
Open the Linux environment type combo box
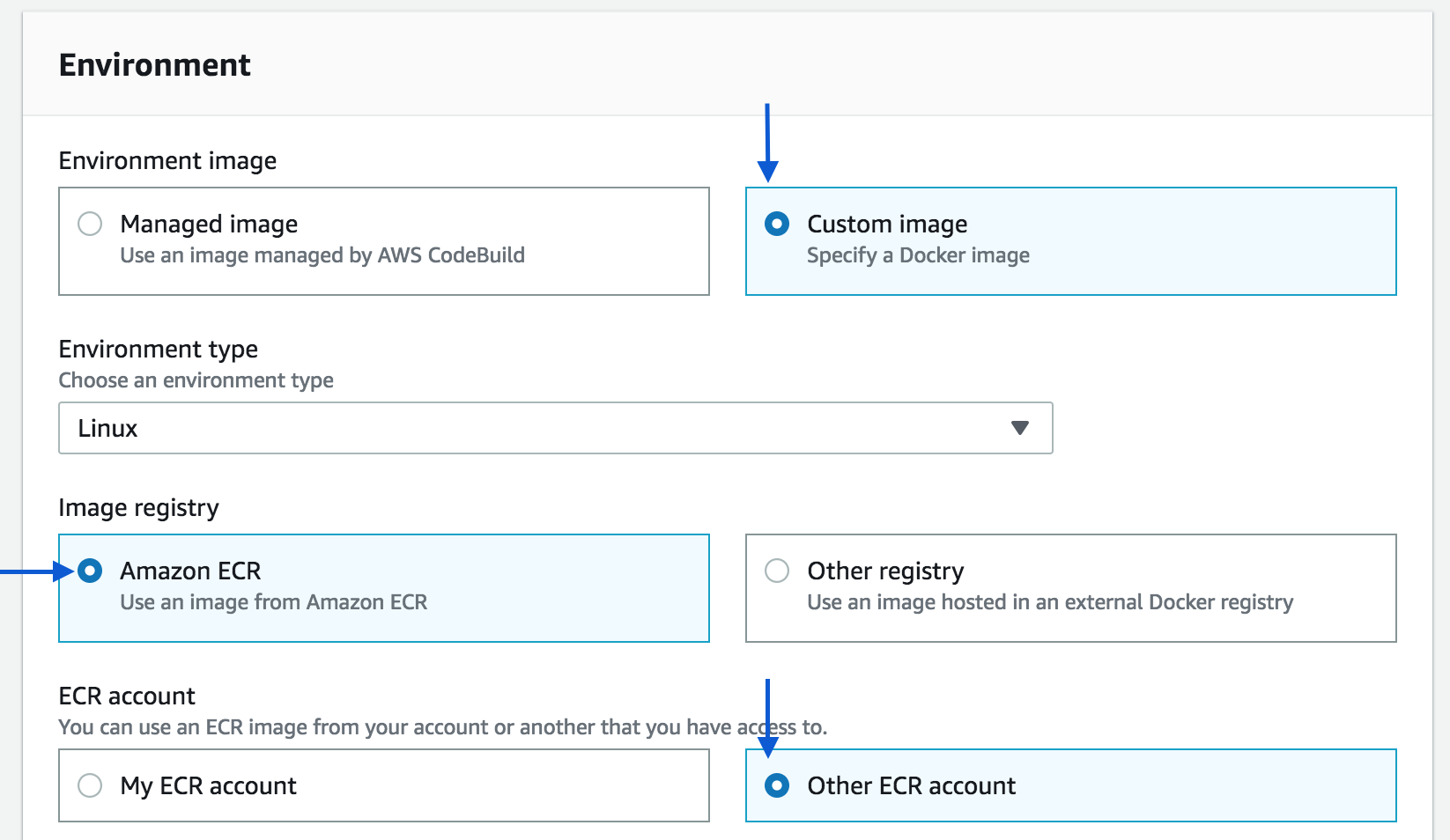click(529, 428)
